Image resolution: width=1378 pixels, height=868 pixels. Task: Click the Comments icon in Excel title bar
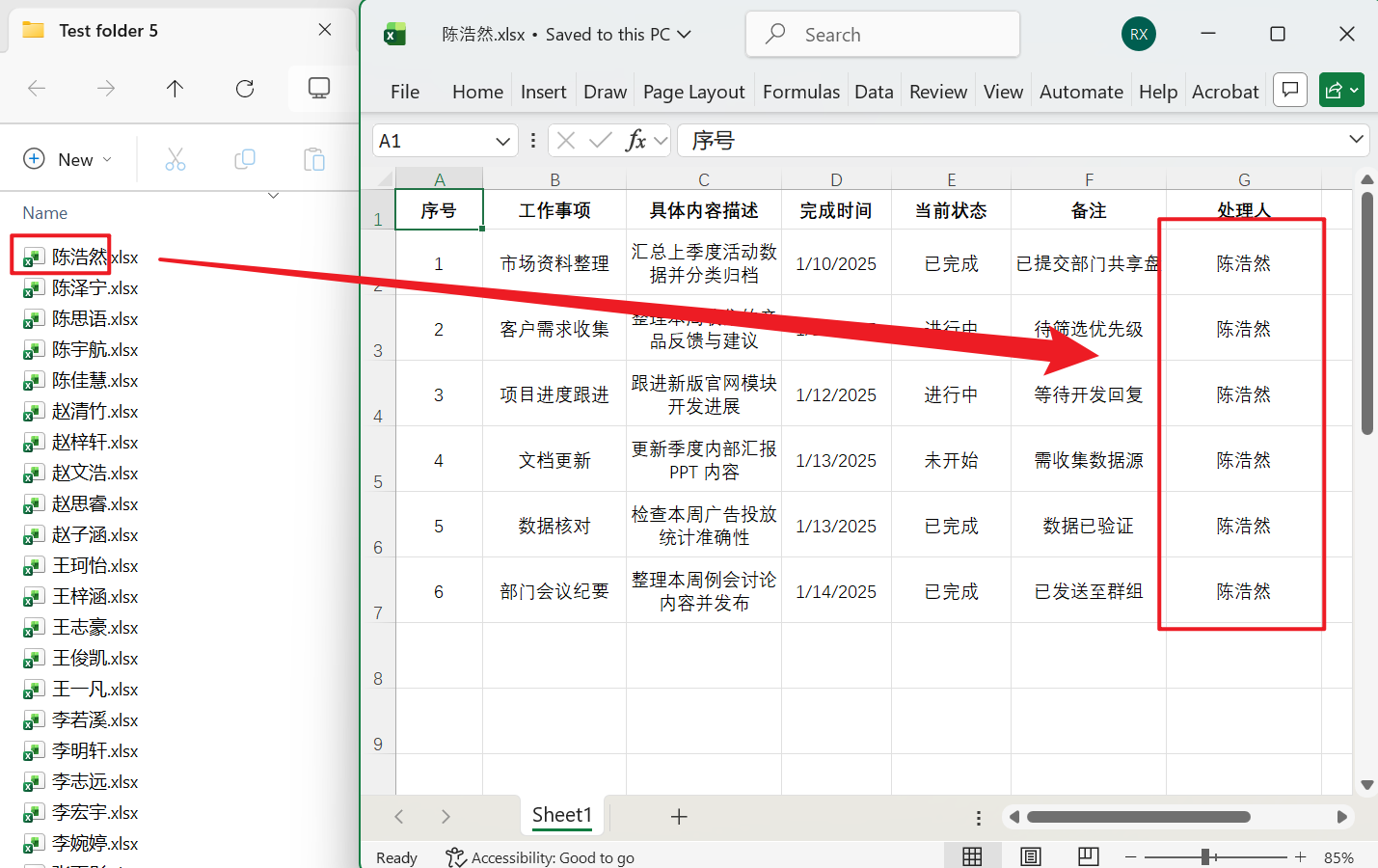(x=1289, y=90)
